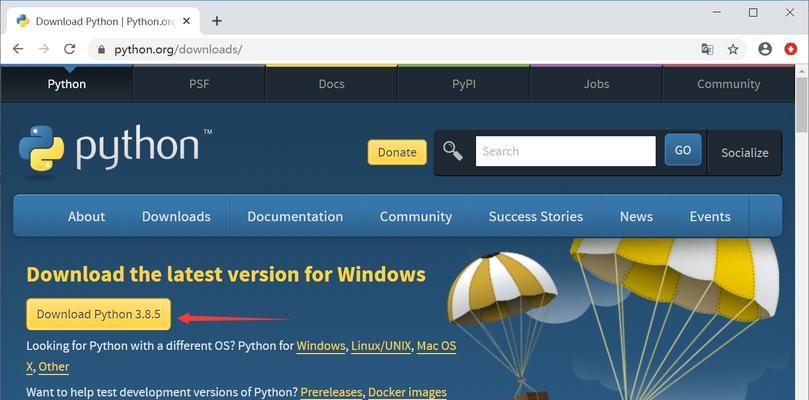809x400 pixels.
Task: Follow the Windows OS link
Action: coord(321,346)
